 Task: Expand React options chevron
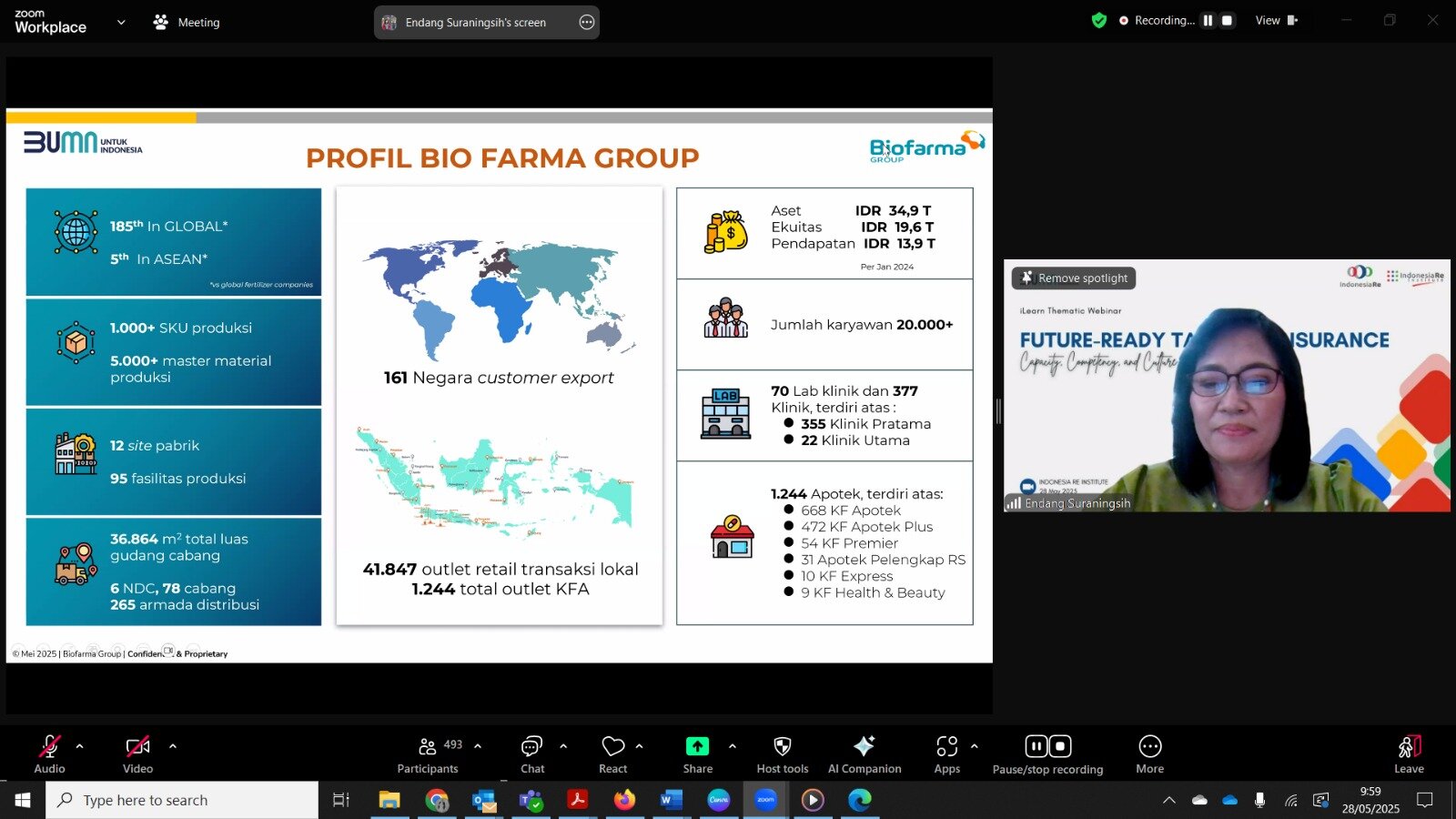[x=639, y=746]
